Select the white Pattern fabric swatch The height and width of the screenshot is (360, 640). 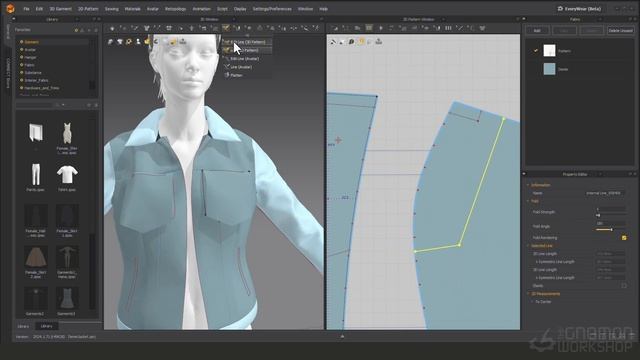point(549,51)
